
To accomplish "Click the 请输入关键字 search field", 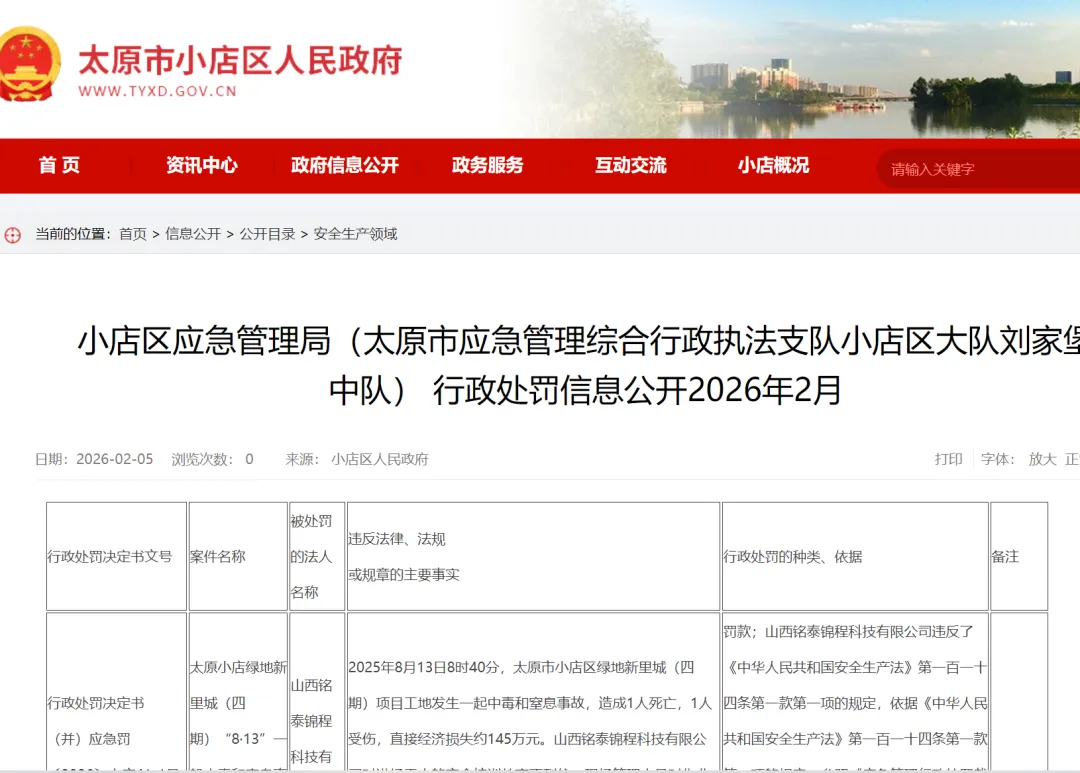I will point(978,169).
